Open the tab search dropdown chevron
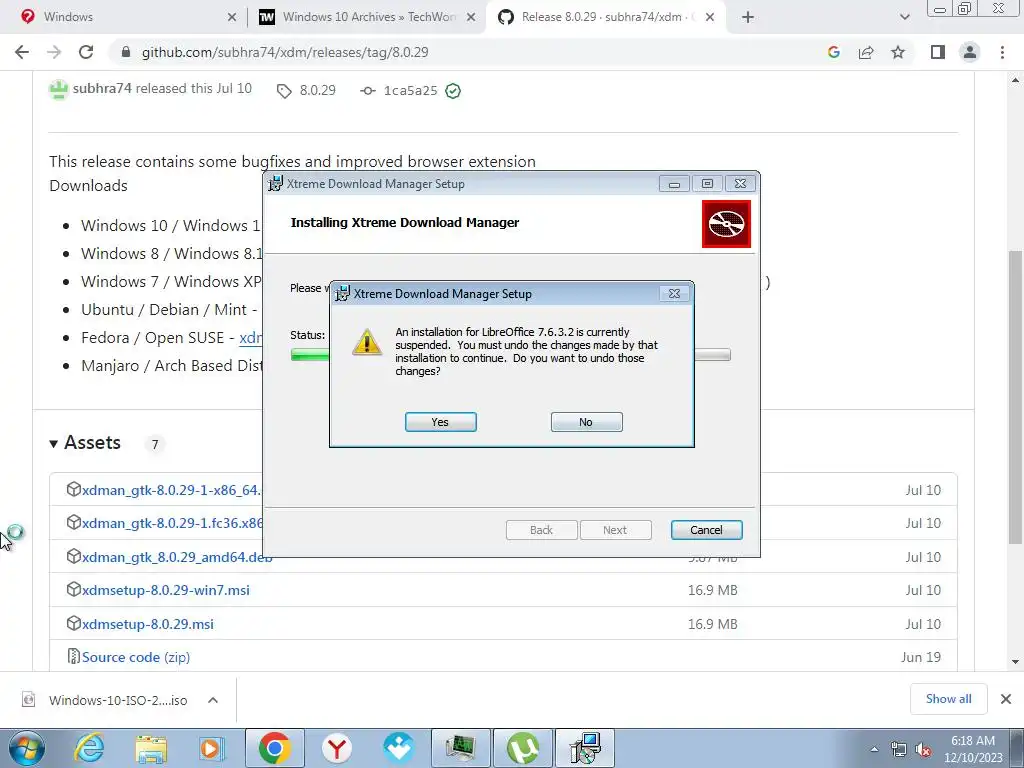 pyautogui.click(x=904, y=18)
